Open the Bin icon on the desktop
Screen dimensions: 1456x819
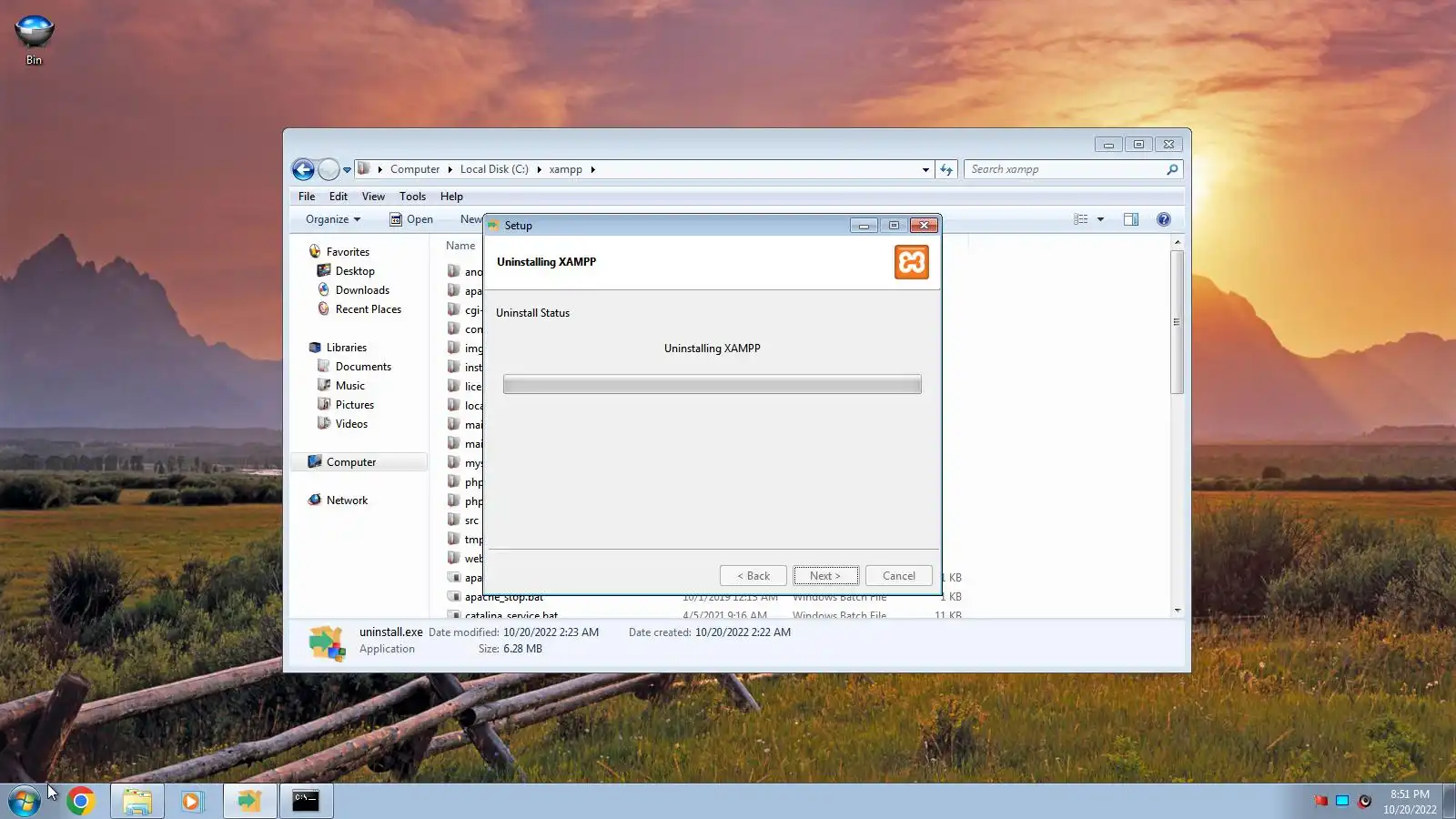[x=34, y=40]
